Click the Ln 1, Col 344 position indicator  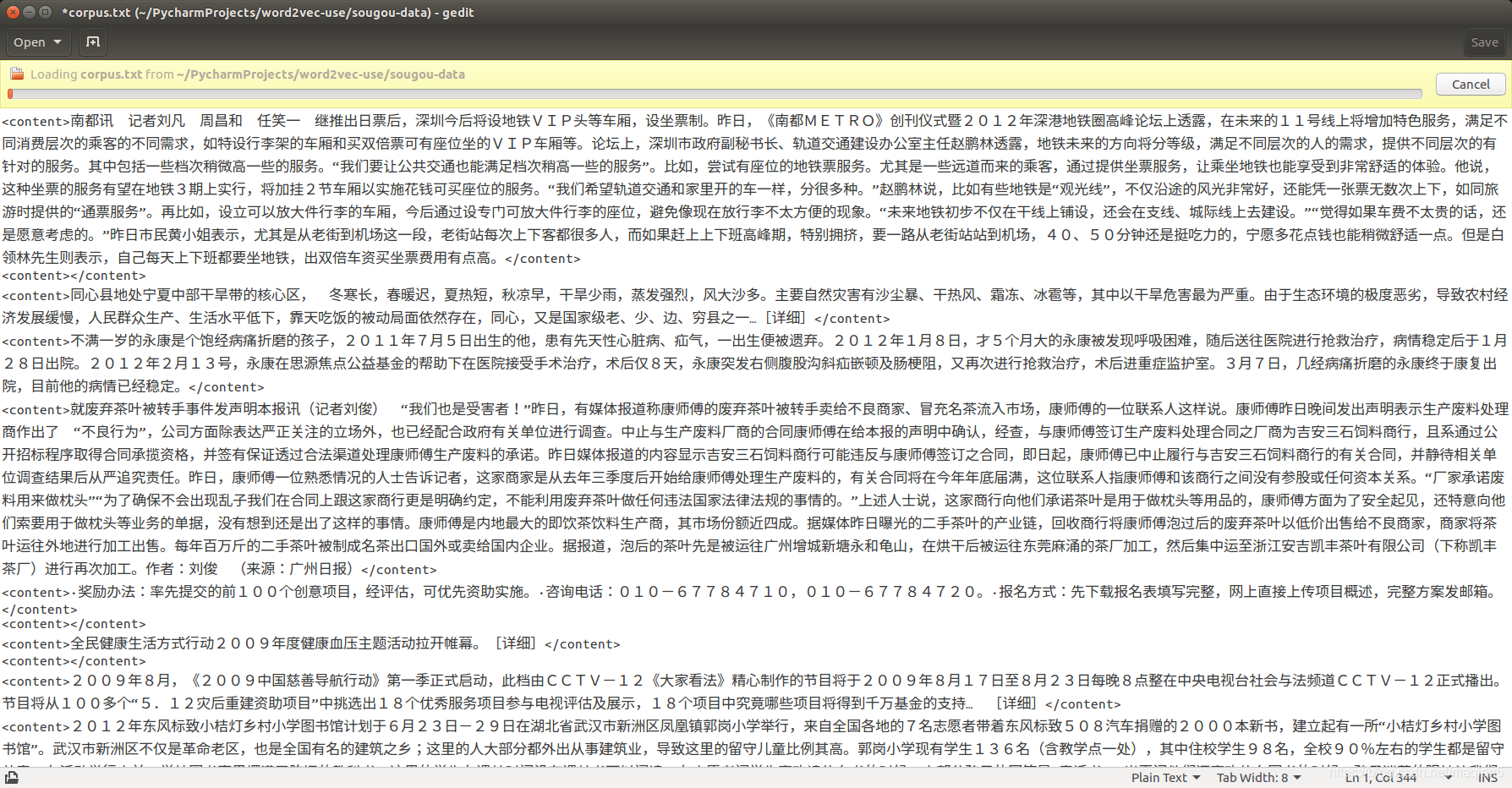[x=1381, y=777]
